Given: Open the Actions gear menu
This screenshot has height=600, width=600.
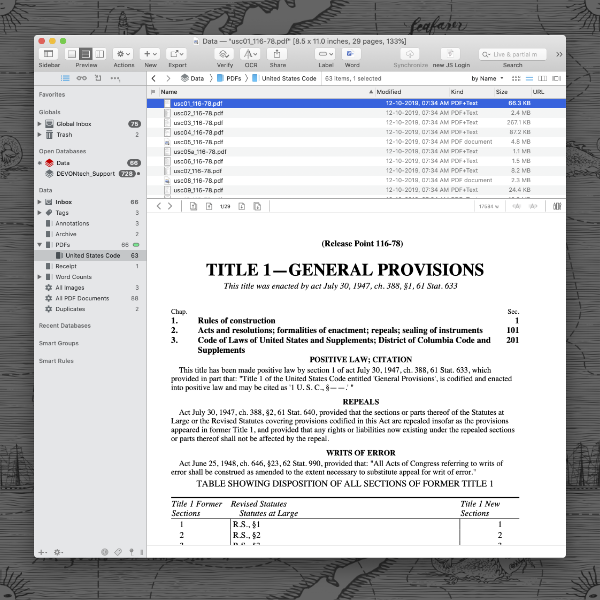Looking at the screenshot, I should coord(123,54).
